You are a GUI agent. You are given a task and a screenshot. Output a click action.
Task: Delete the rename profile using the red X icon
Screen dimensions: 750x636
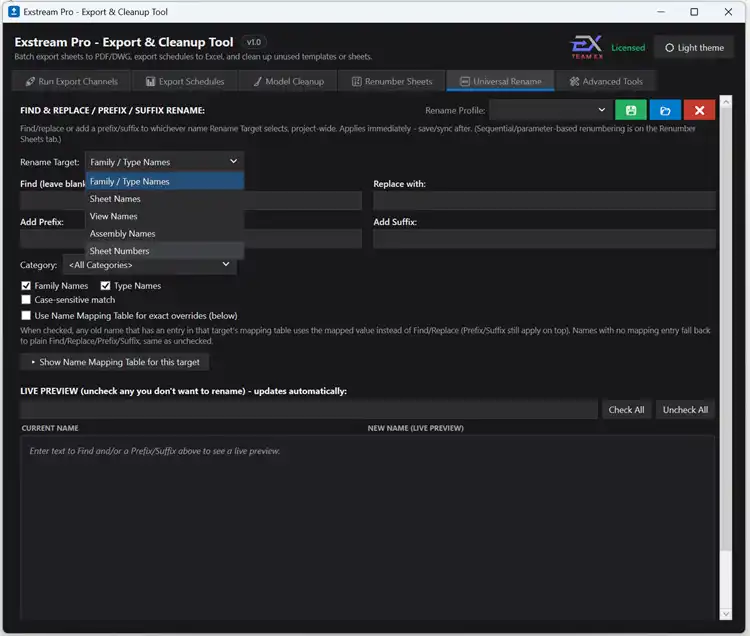pyautogui.click(x=699, y=110)
